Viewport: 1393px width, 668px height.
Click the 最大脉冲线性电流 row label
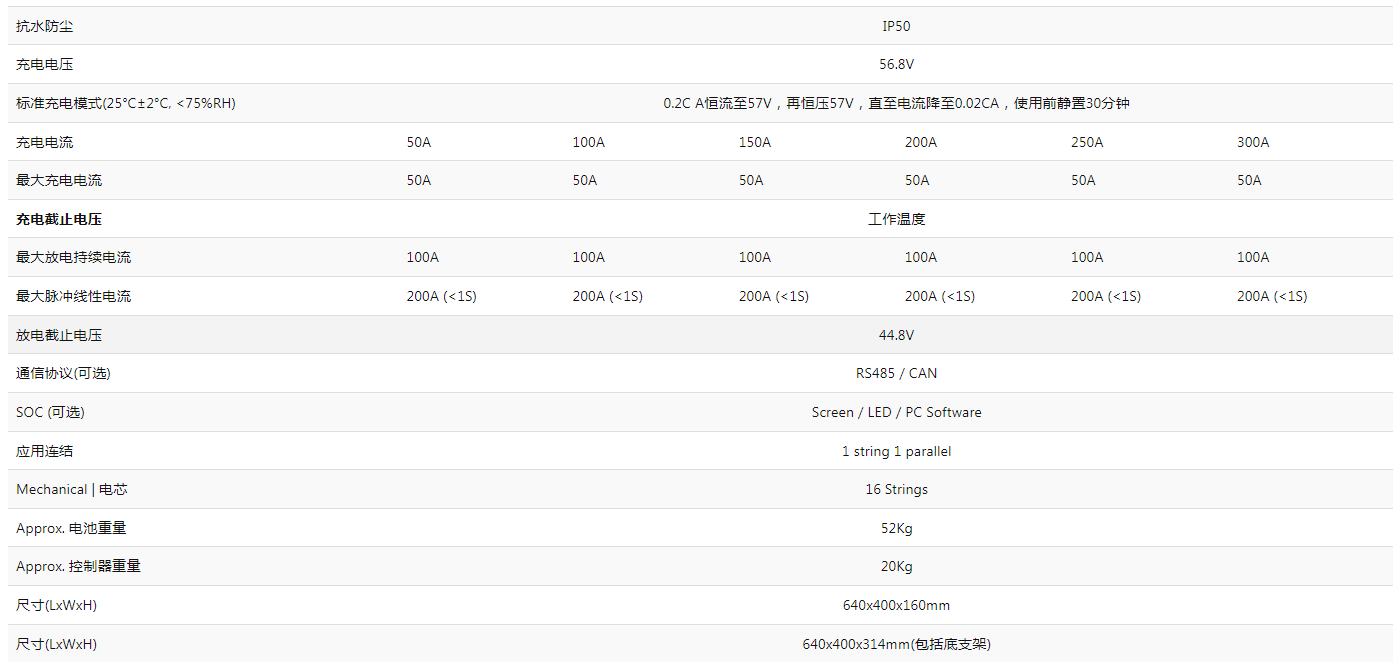(x=73, y=296)
